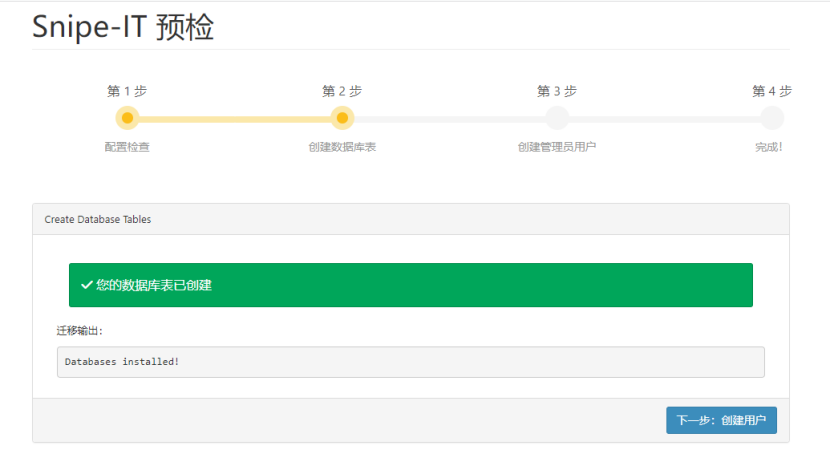This screenshot has width=831, height=466.
Task: Click the 创建数据库表 step caption
Action: coord(342,147)
